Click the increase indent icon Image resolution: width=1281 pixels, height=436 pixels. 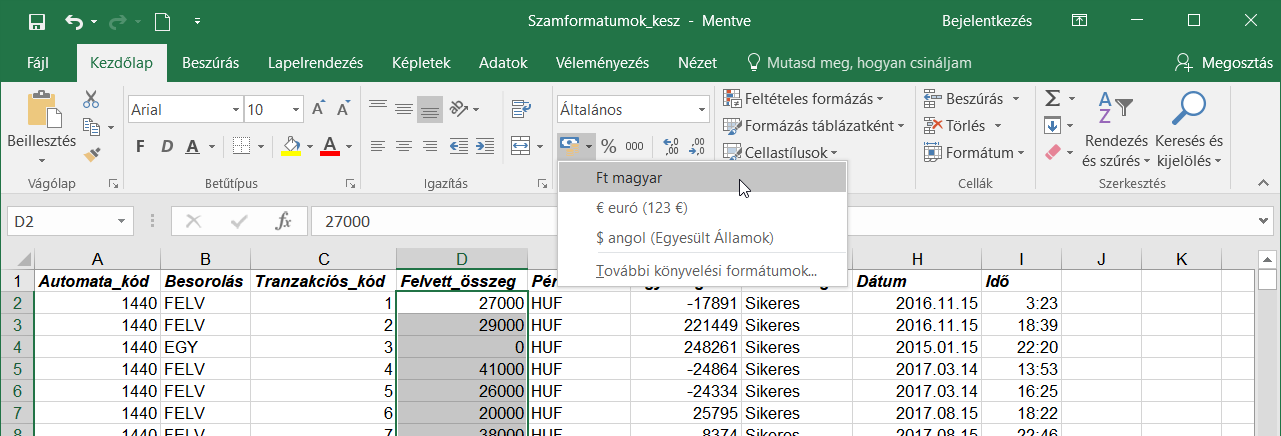tap(486, 146)
